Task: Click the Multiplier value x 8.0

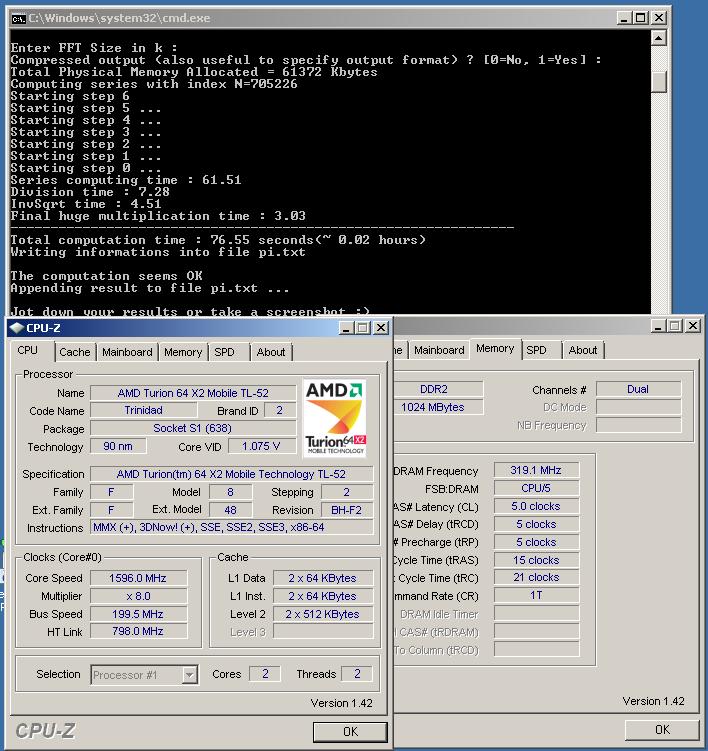Action: click(x=138, y=596)
